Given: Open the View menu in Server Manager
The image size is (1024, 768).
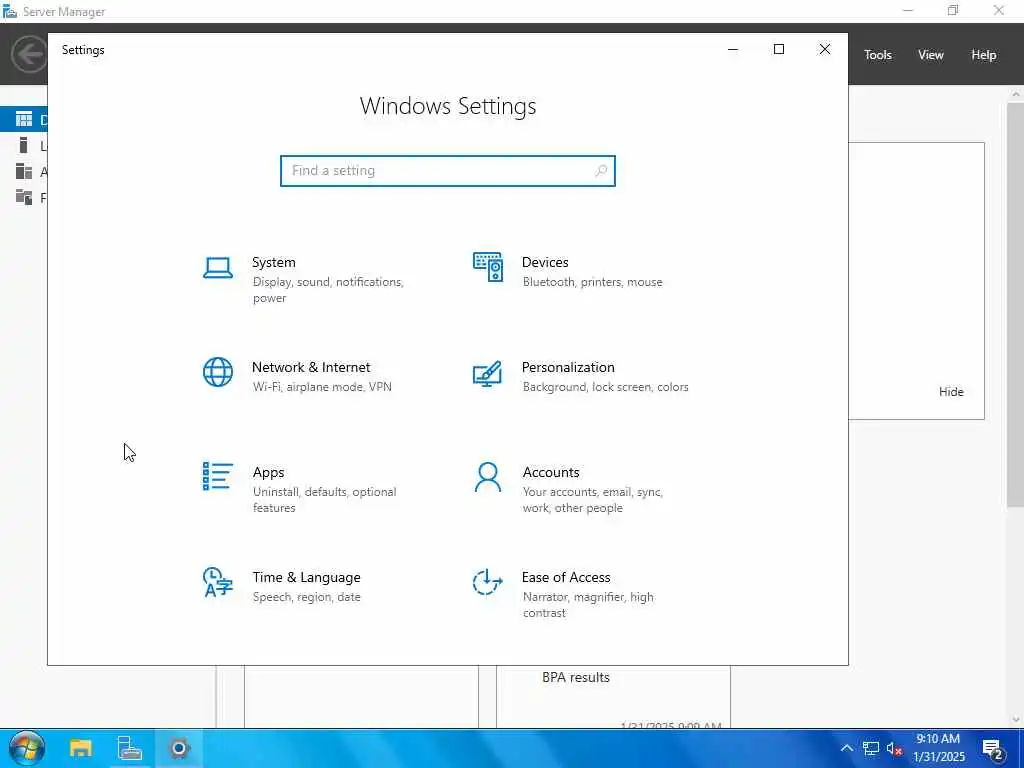Looking at the screenshot, I should [x=931, y=55].
